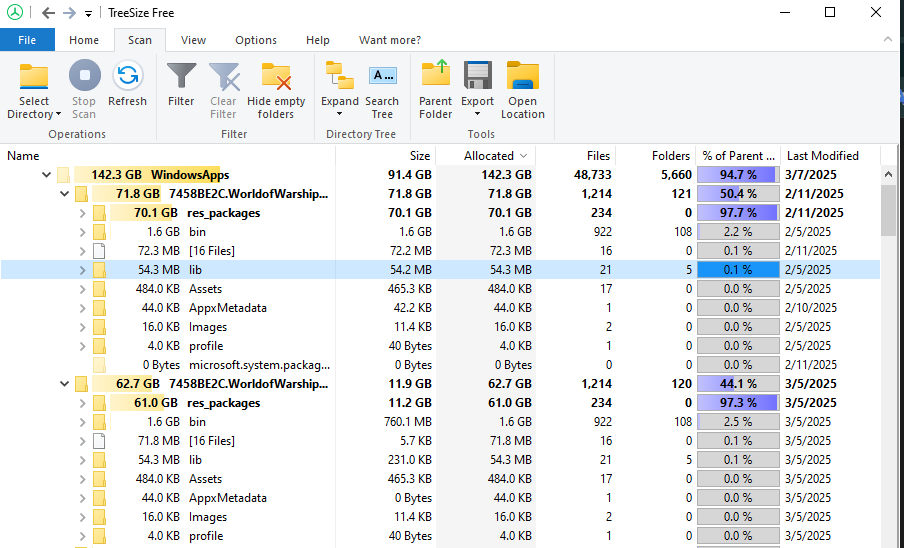904x548 pixels.
Task: Click the Export floppy disk icon
Action: tap(478, 75)
